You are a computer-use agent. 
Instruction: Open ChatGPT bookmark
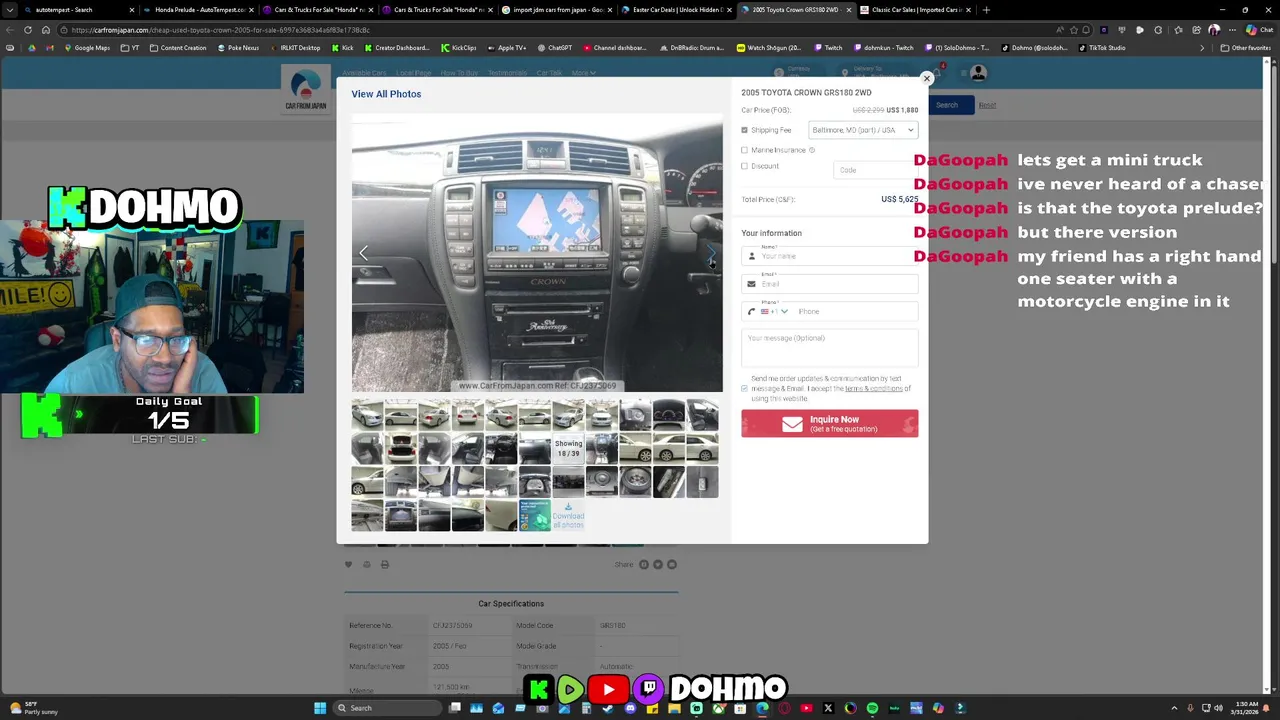pyautogui.click(x=555, y=48)
